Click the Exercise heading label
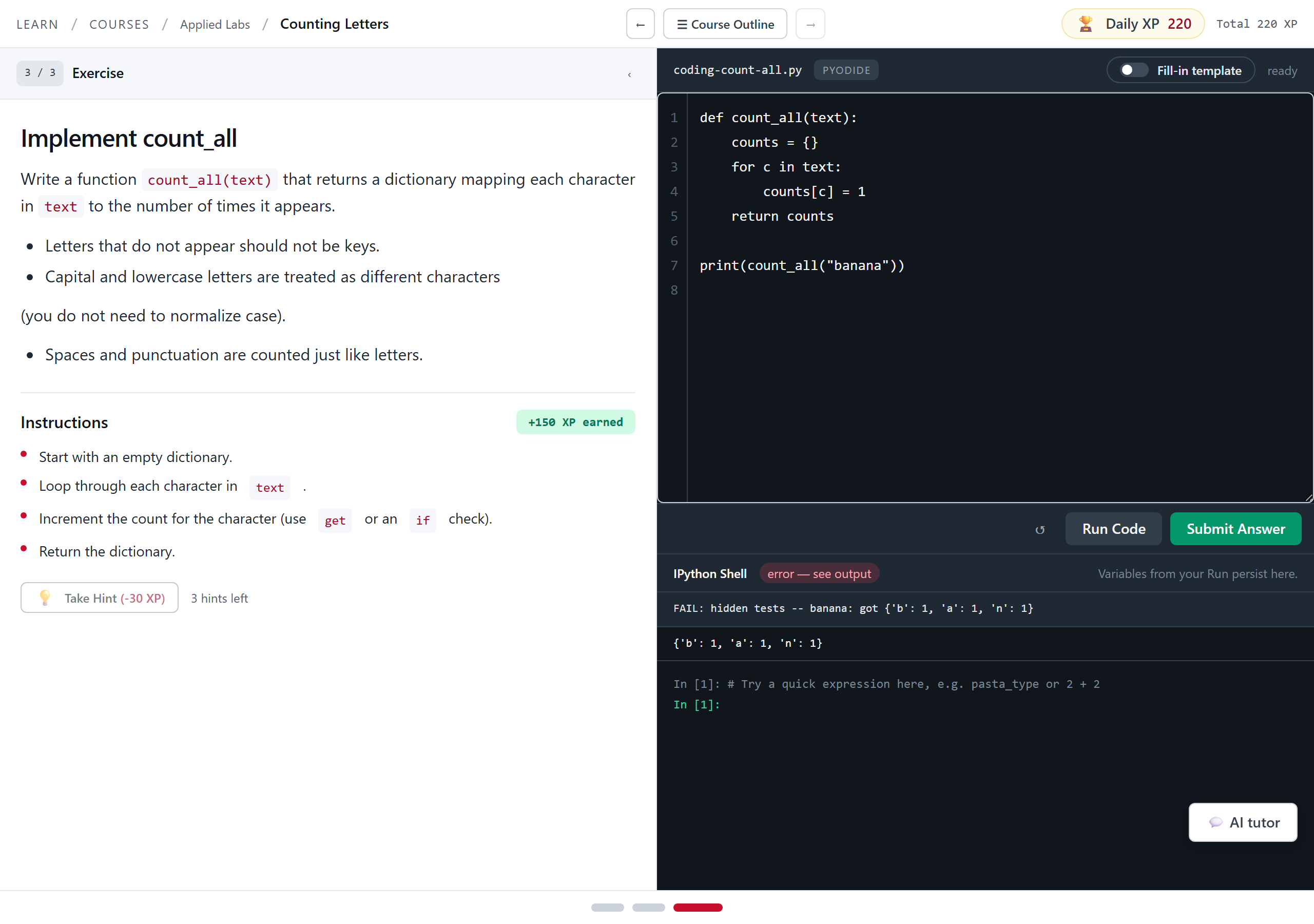Screen dimensions: 1314x924 [x=98, y=73]
